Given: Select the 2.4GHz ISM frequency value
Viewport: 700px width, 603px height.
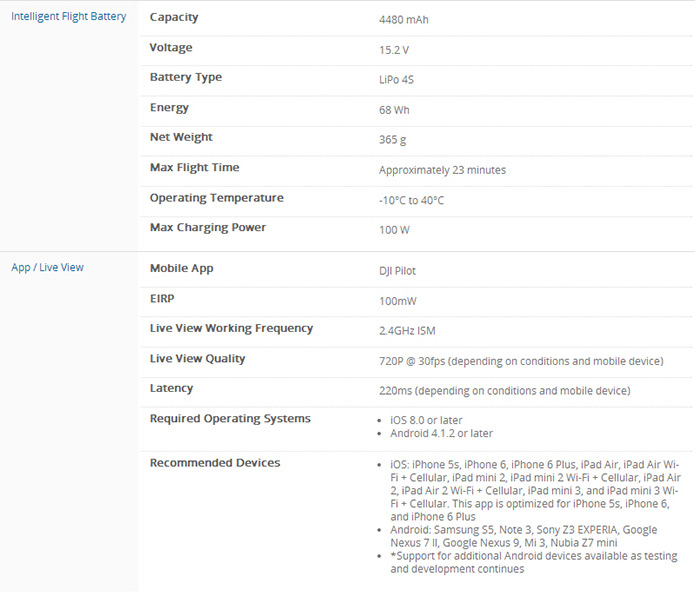Looking at the screenshot, I should click(x=407, y=331).
